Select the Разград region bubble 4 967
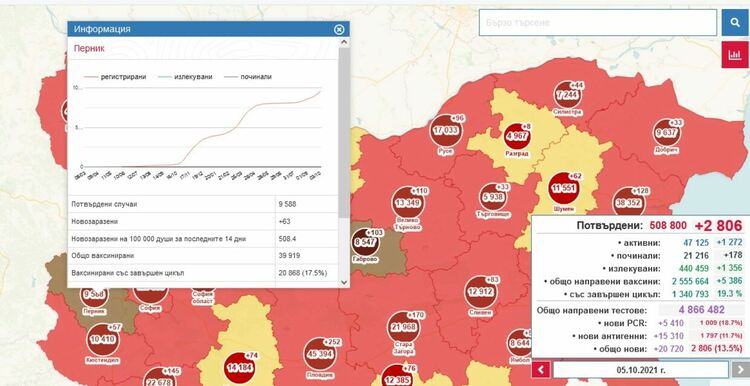Screen dimensions: 750x386 (x=517, y=136)
